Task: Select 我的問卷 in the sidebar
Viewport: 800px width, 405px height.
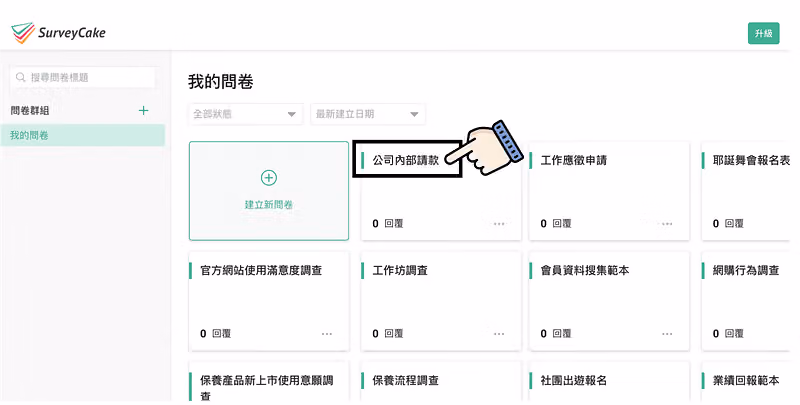Action: tap(83, 135)
